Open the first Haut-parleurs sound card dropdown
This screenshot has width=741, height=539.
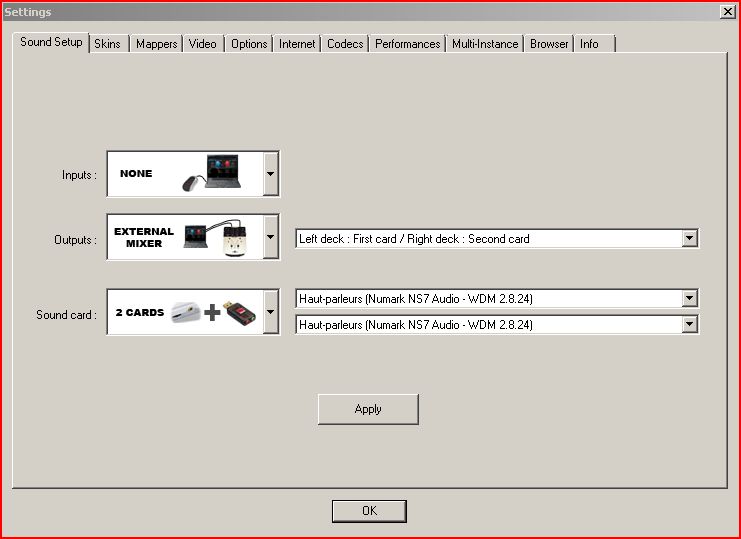click(x=688, y=299)
